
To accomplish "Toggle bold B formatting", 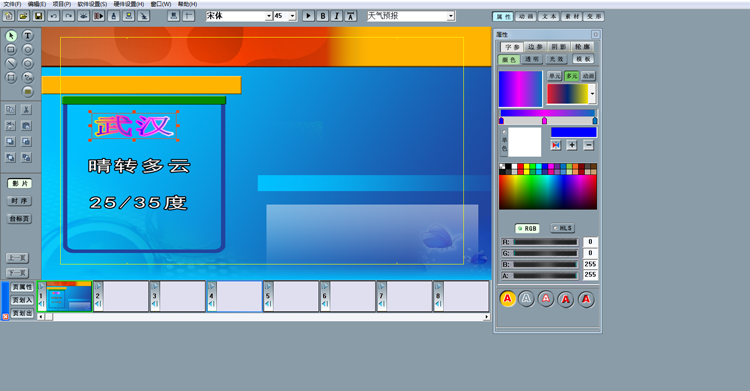I will pyautogui.click(x=322, y=16).
